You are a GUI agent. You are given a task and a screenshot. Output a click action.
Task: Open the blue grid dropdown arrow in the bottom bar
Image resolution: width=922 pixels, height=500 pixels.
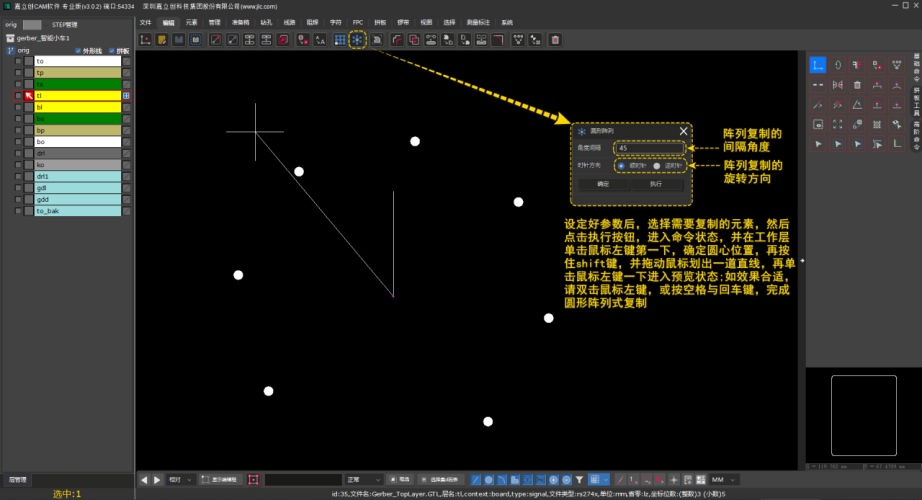pyautogui.click(x=606, y=480)
